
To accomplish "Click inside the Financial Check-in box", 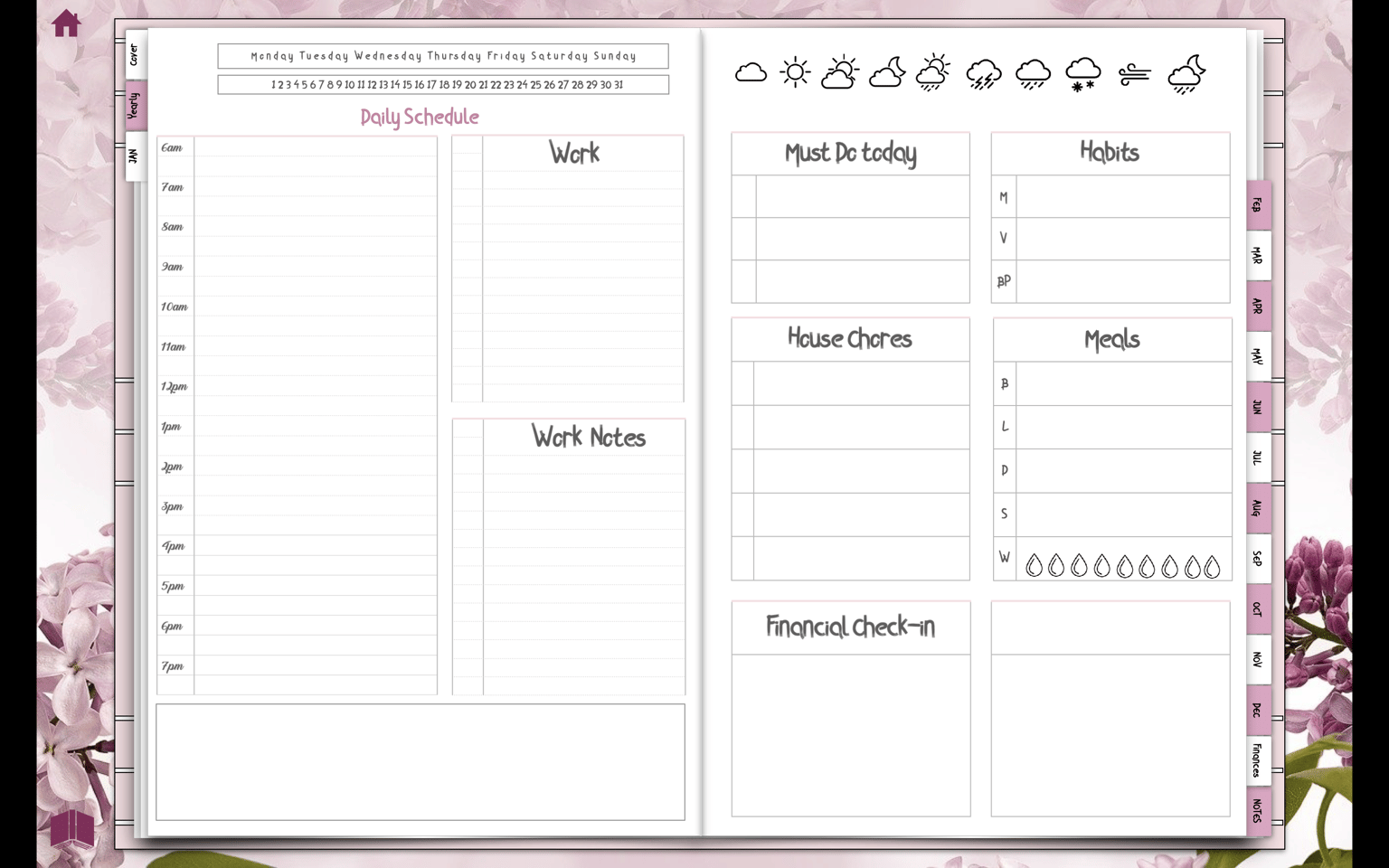I will coord(851,734).
